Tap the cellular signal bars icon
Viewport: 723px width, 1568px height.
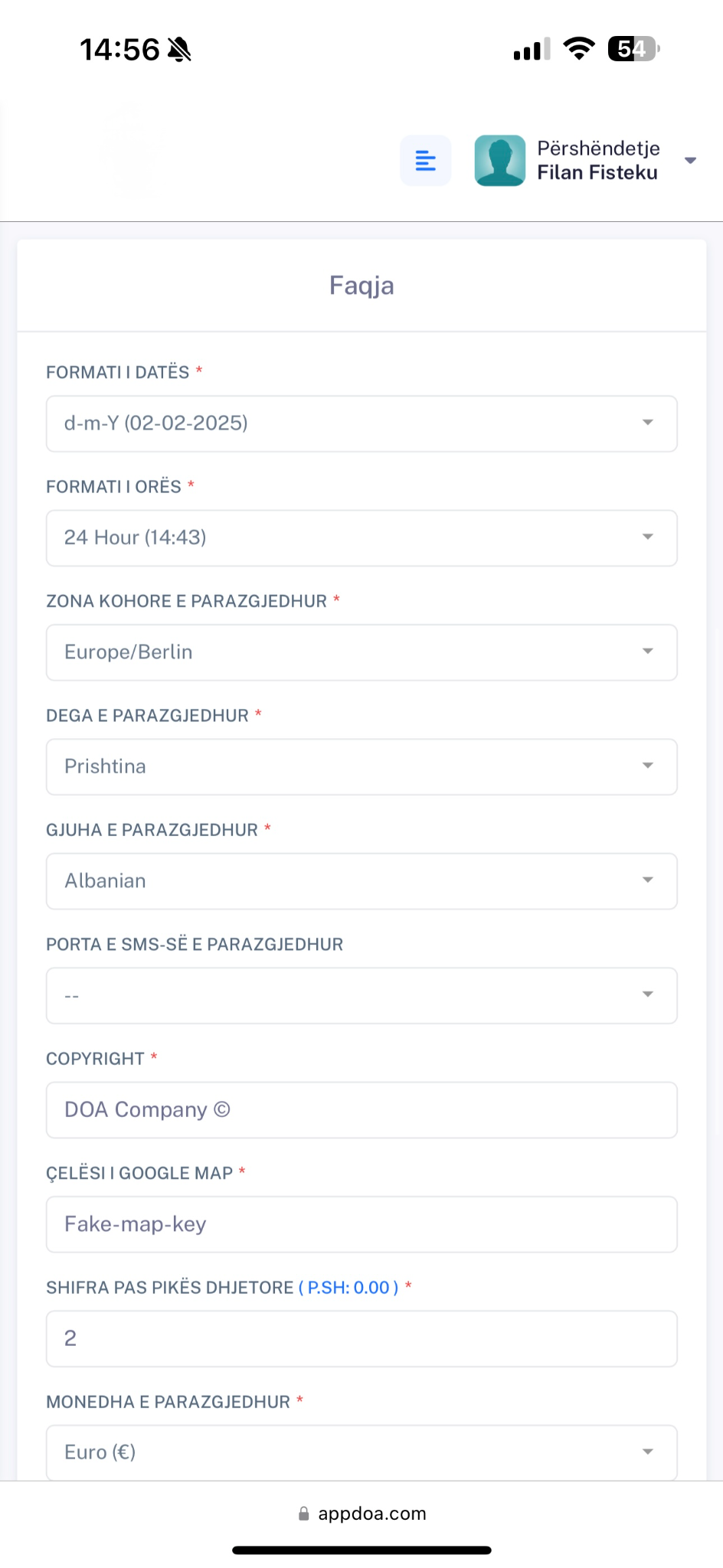532,49
